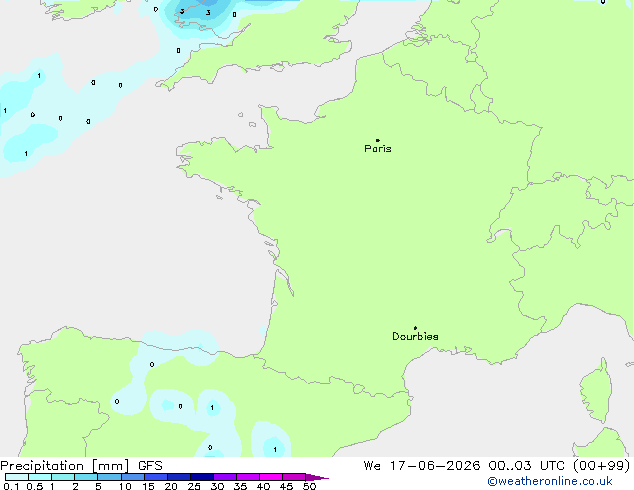Screen dimensions: 634x490
Task: Click the 30–35 mm purple legend swatch
Action: coord(225,477)
